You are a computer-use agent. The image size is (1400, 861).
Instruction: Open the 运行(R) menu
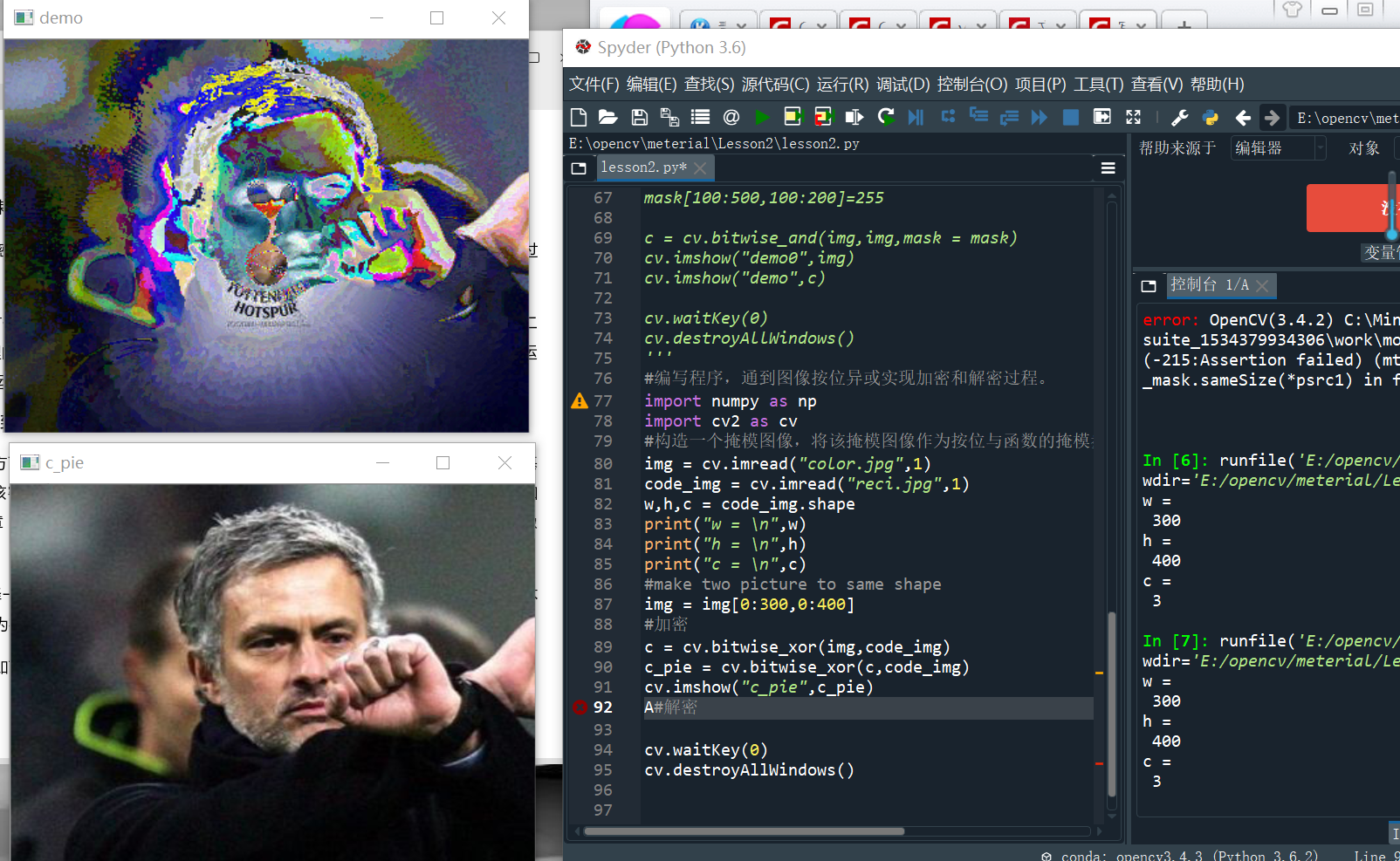pyautogui.click(x=843, y=85)
